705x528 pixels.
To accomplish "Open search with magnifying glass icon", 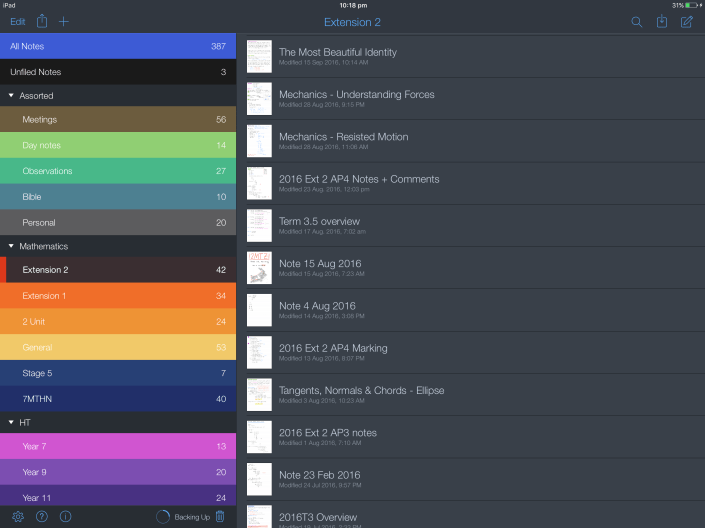I will (x=636, y=22).
